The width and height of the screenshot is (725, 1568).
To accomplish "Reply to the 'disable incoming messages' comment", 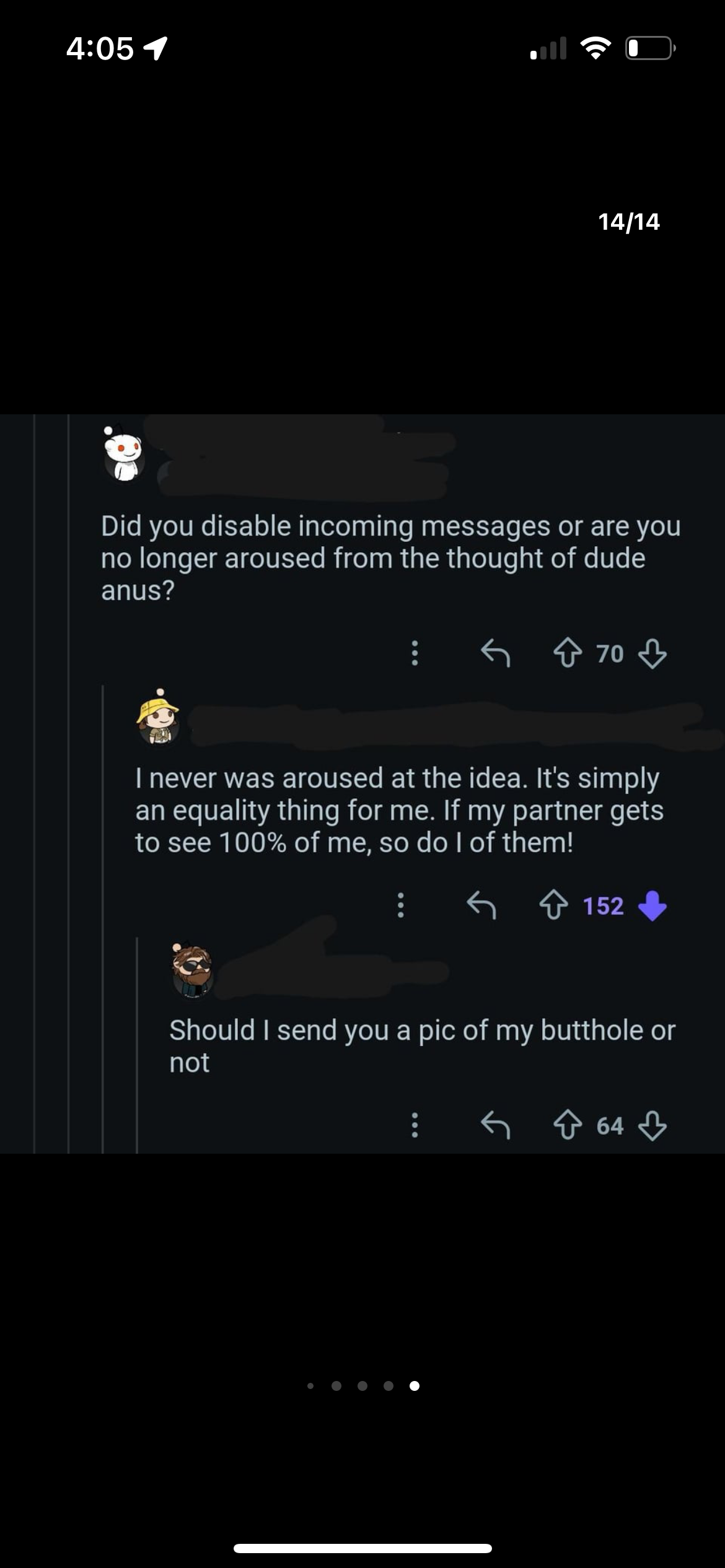I will [495, 653].
